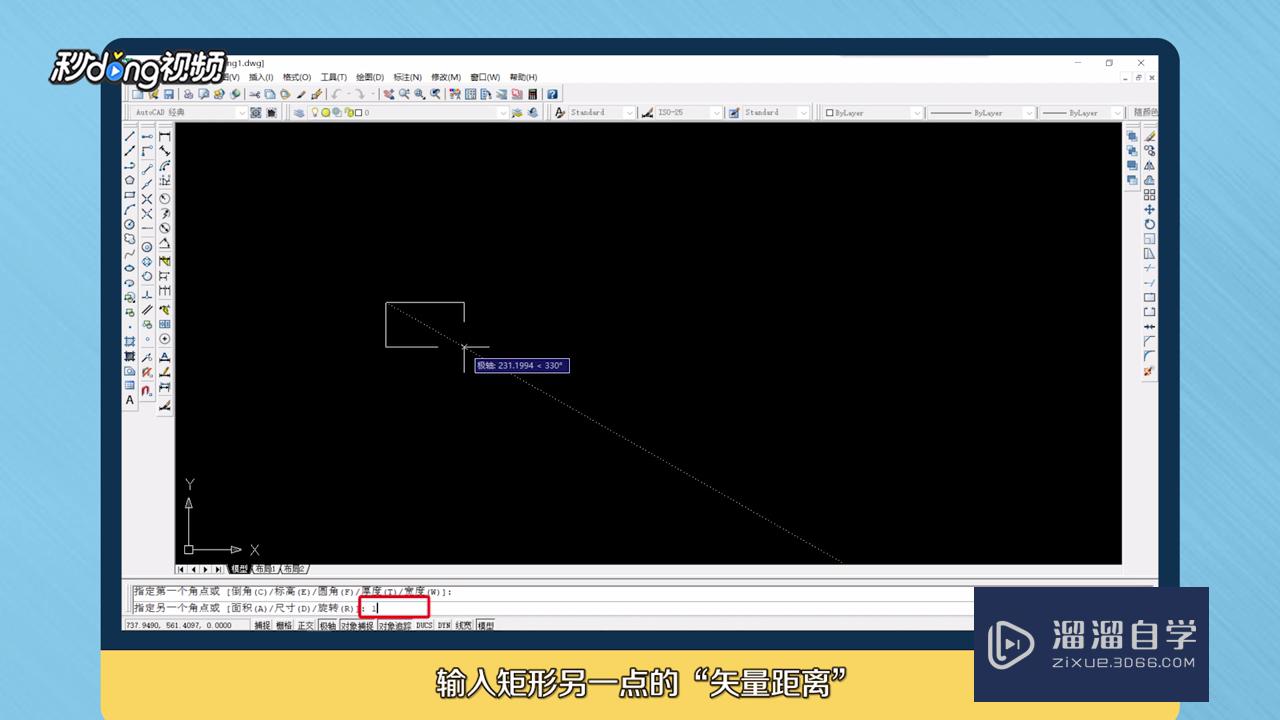Open the ByLayer linetype dropdown

(x=981, y=113)
